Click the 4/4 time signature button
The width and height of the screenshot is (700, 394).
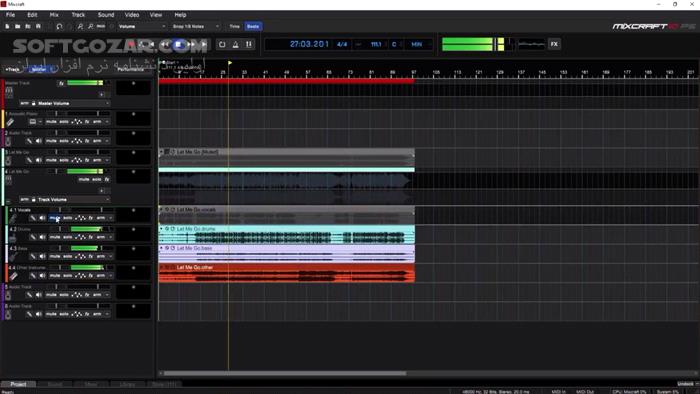[342, 44]
